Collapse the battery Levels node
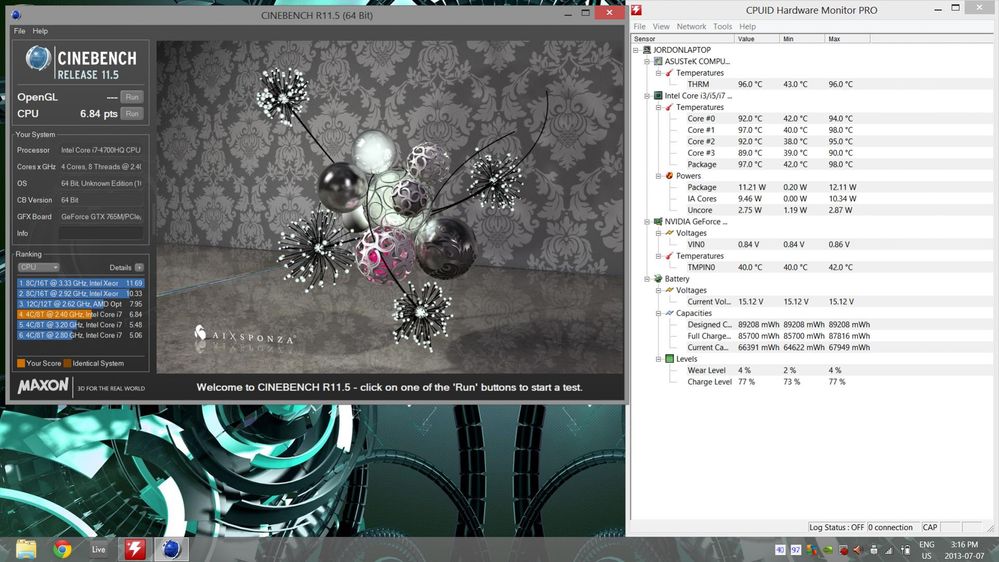 point(659,359)
